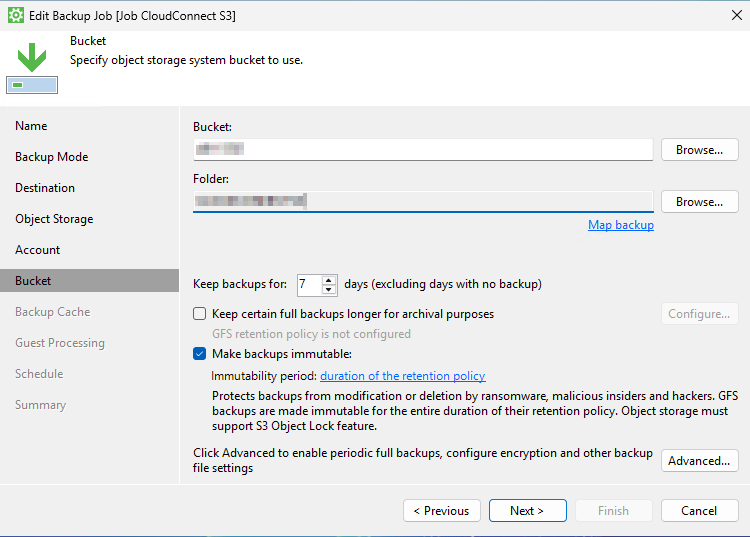Click into the Bucket name field
750x537 pixels.
pyautogui.click(x=423, y=150)
